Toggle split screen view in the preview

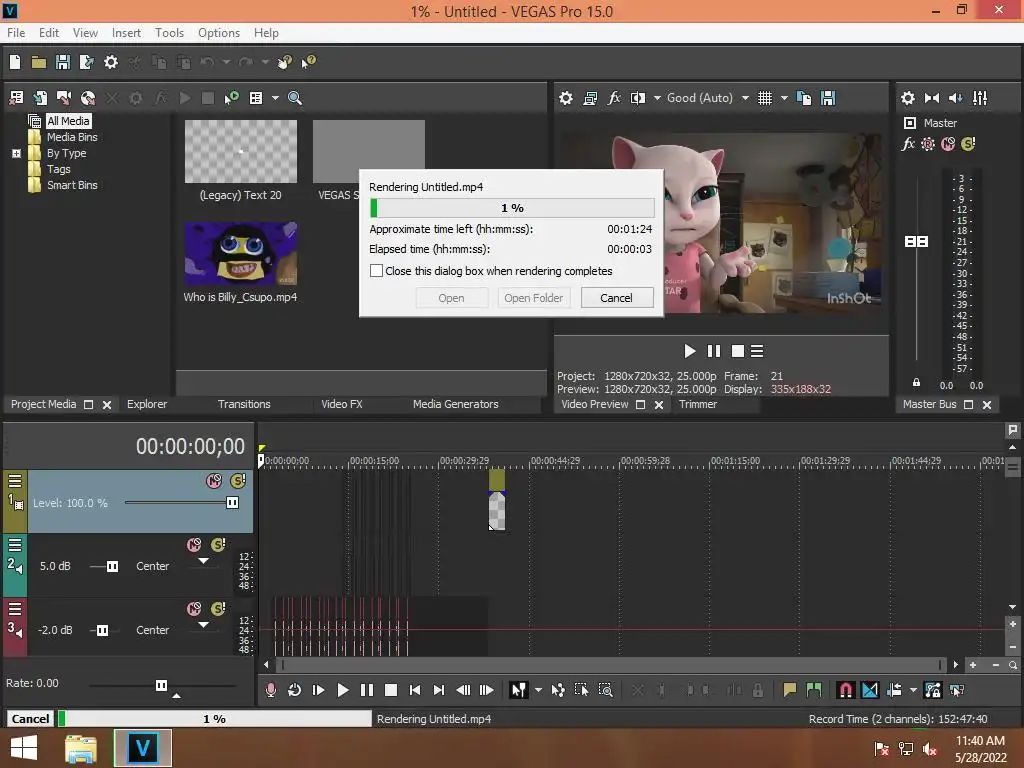(637, 98)
